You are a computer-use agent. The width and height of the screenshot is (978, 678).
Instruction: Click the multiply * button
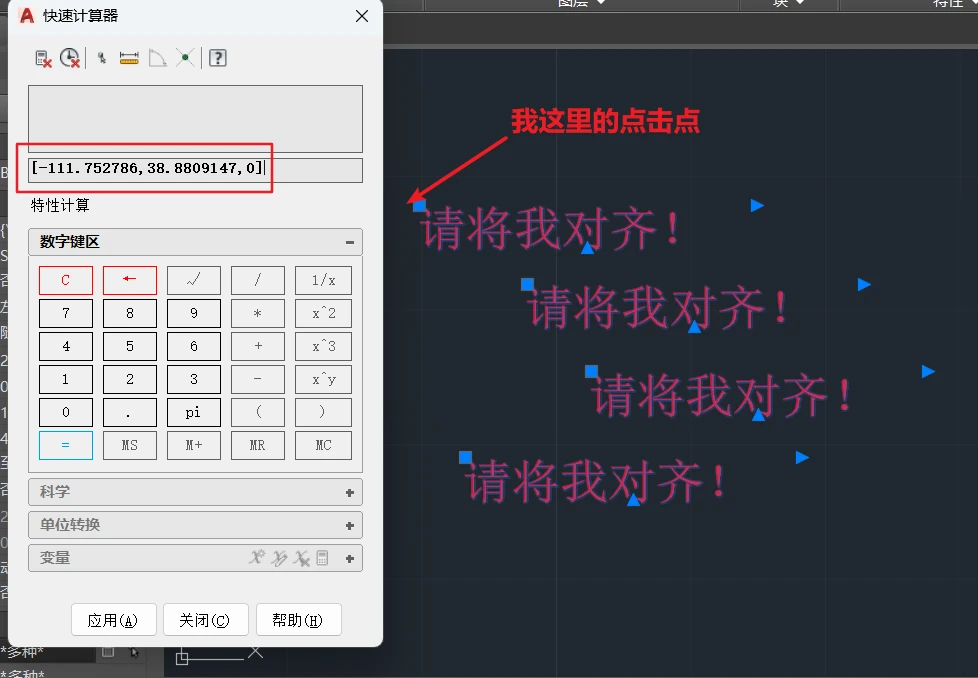(x=258, y=313)
